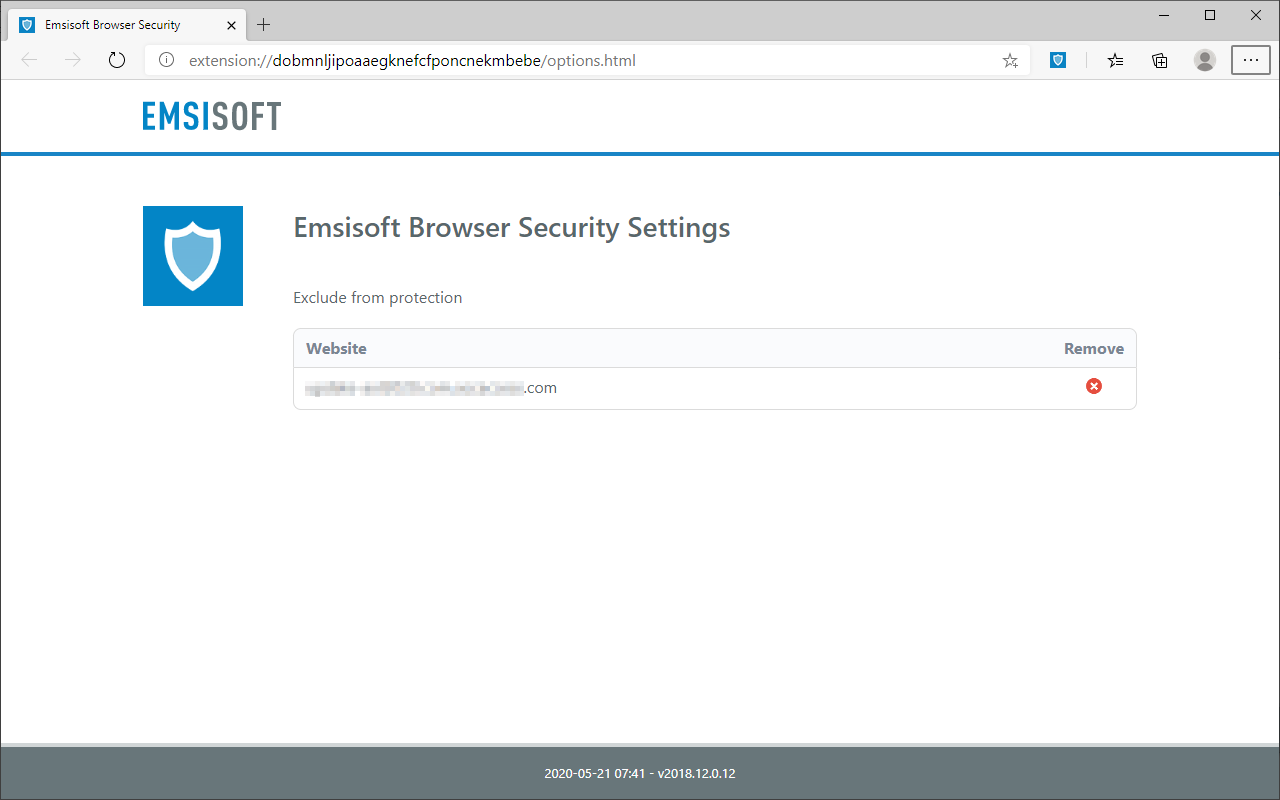Refresh the current page
The width and height of the screenshot is (1280, 800).
(x=117, y=61)
